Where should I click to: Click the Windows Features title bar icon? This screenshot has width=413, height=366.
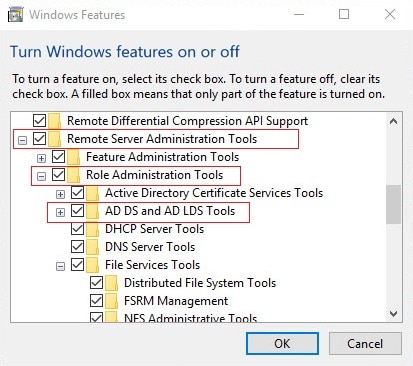16,15
